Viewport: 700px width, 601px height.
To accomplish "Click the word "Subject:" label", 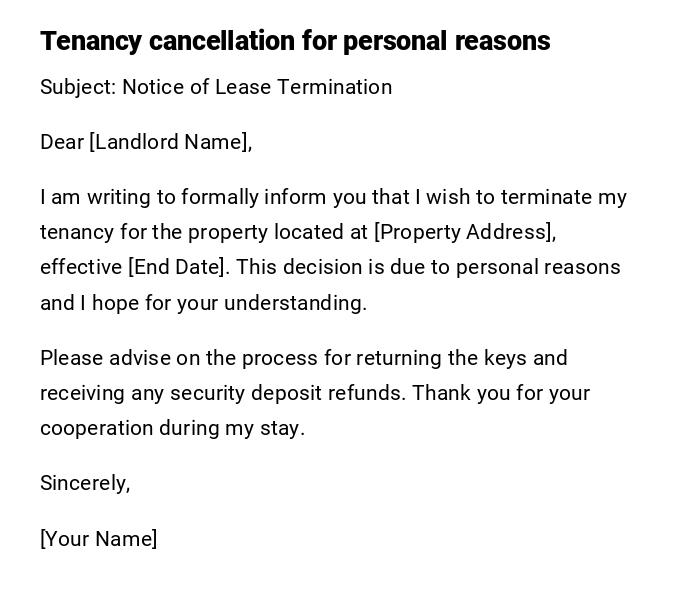I will (78, 87).
